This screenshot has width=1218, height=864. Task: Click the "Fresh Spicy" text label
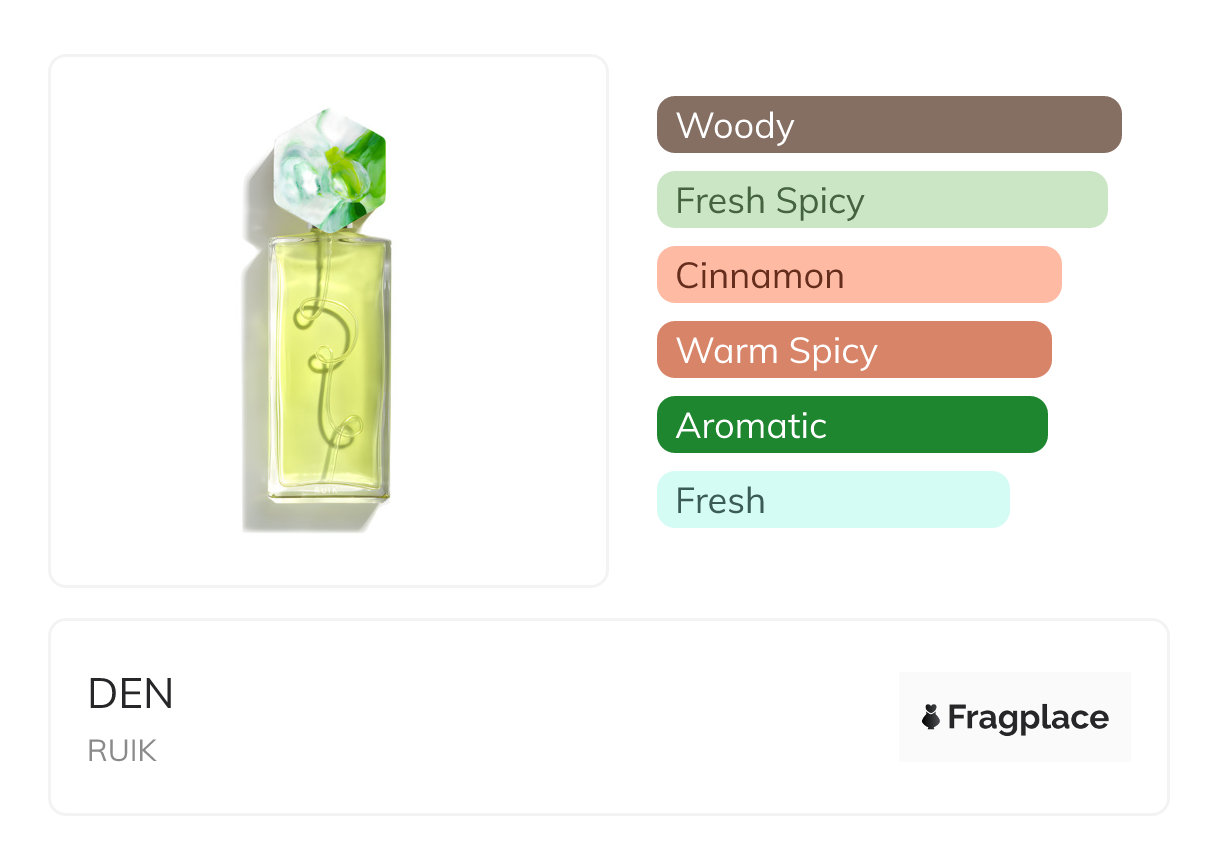[x=770, y=201]
